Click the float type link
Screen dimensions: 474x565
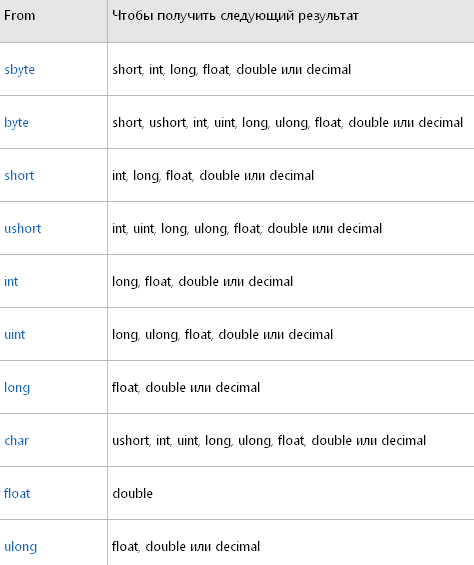[17, 493]
